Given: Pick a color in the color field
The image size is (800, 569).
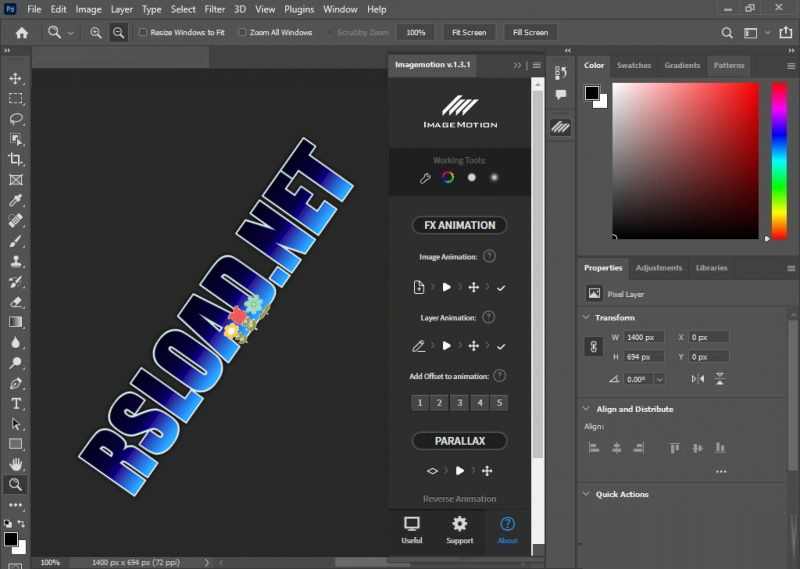Looking at the screenshot, I should point(686,161).
